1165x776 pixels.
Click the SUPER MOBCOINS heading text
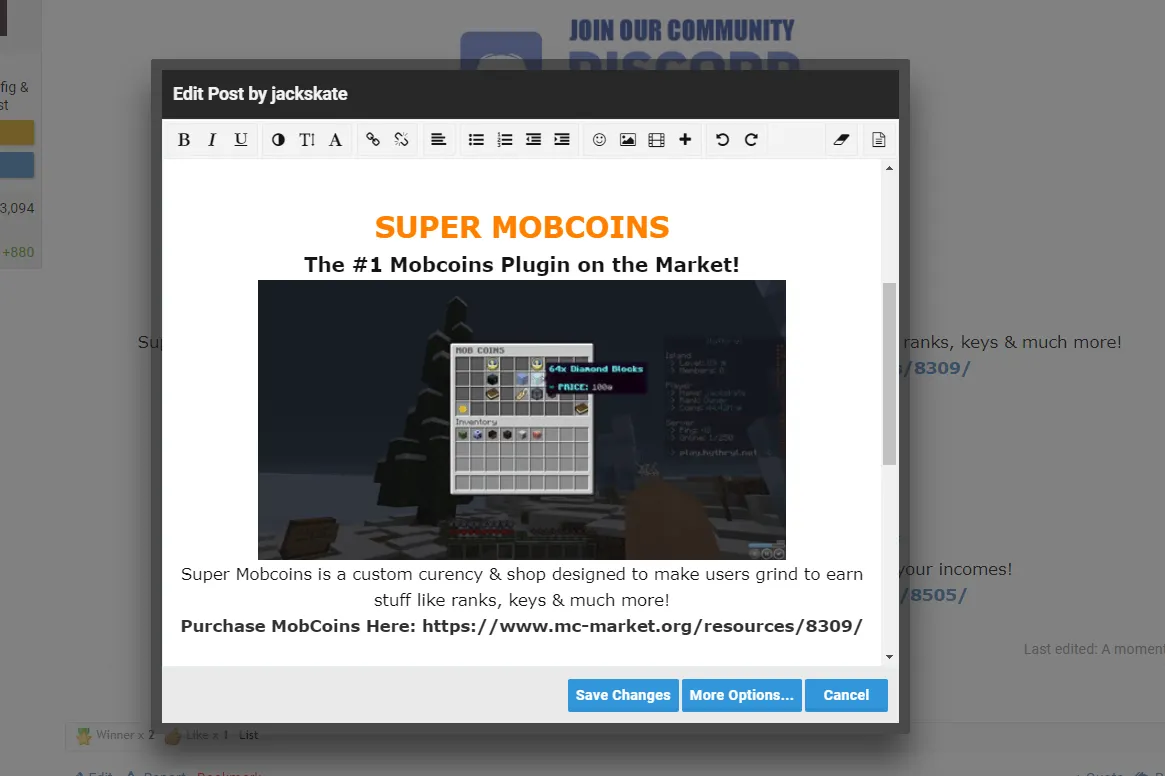click(522, 227)
